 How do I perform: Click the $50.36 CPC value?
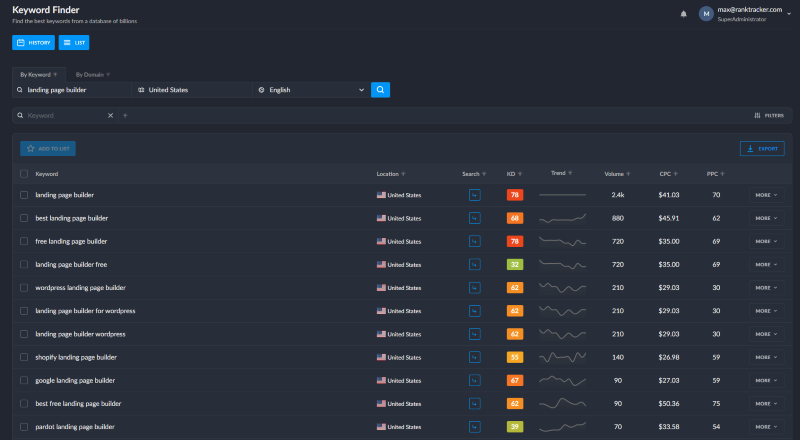click(x=668, y=404)
